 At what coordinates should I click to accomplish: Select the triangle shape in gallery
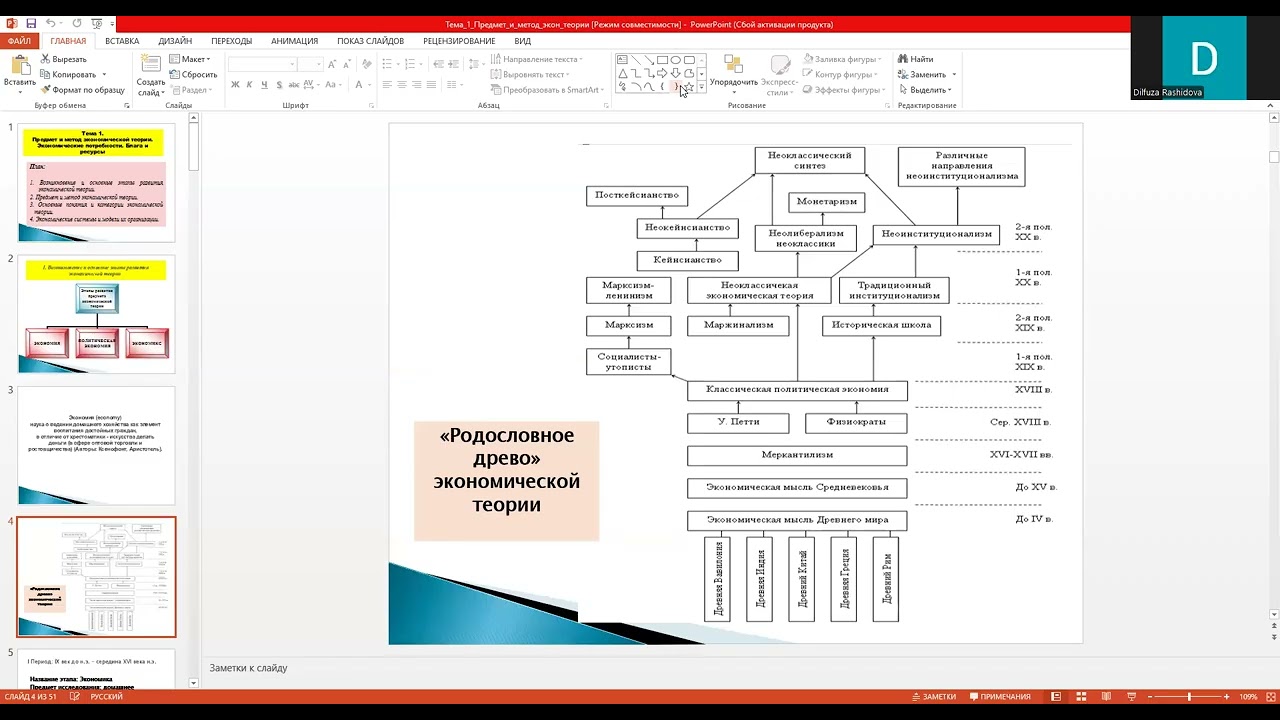pyautogui.click(x=623, y=73)
